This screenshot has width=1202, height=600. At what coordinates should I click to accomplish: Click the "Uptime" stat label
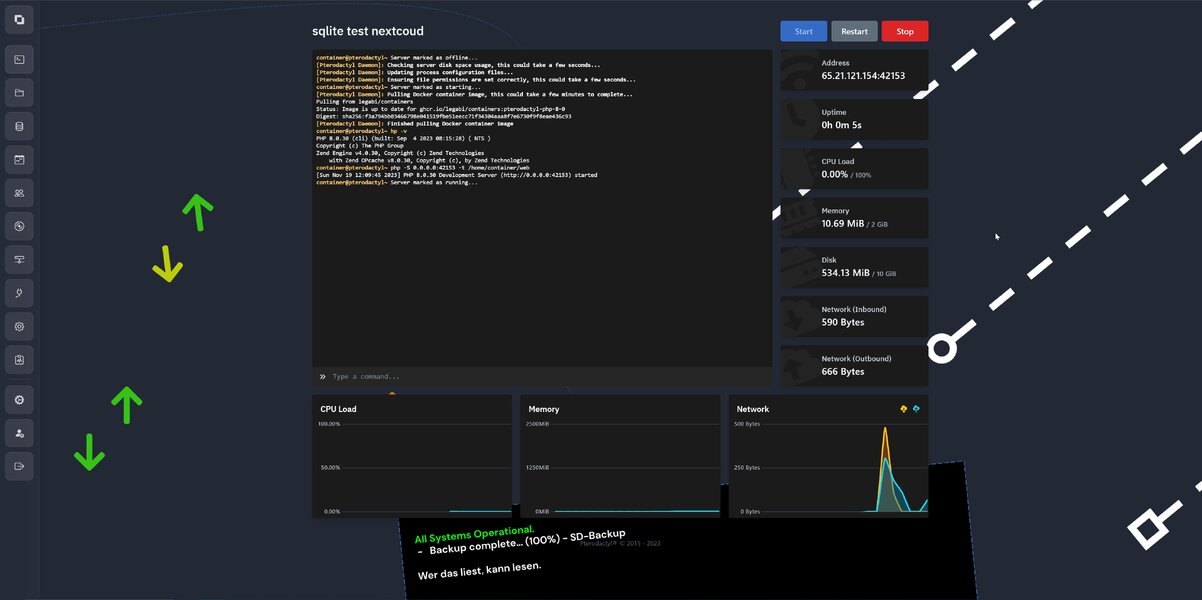click(834, 112)
